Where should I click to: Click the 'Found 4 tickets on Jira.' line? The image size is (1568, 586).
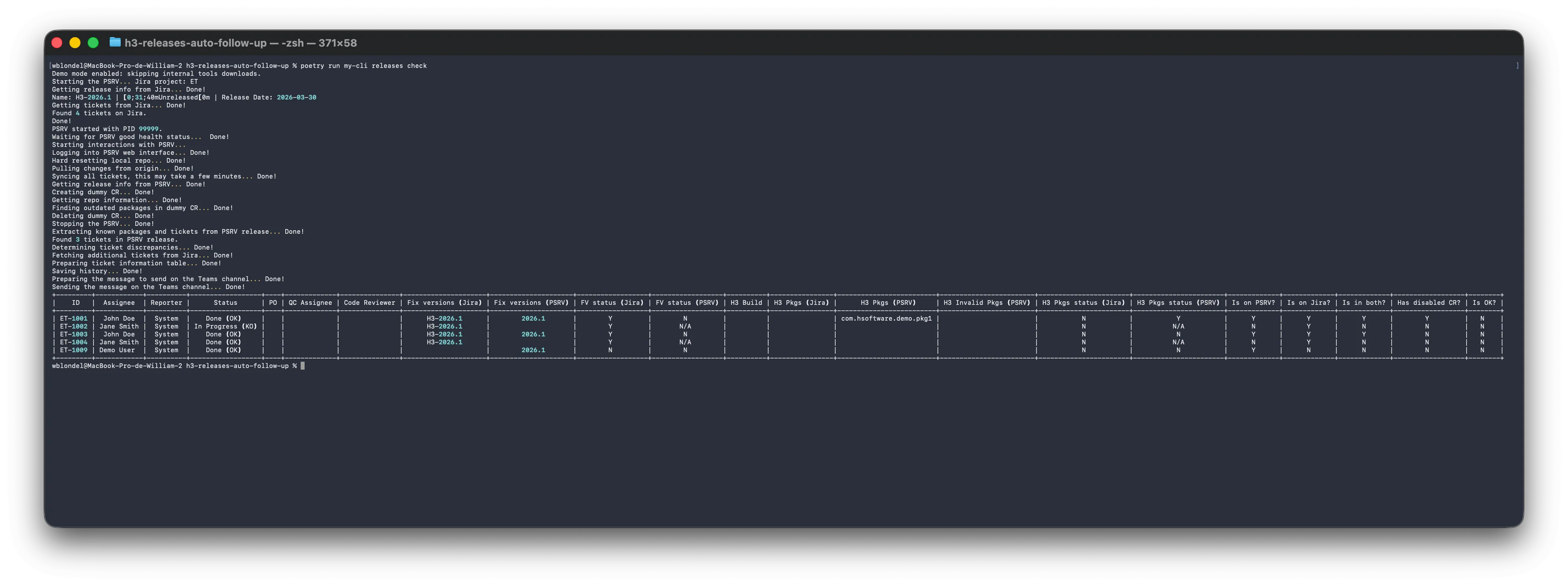click(99, 113)
